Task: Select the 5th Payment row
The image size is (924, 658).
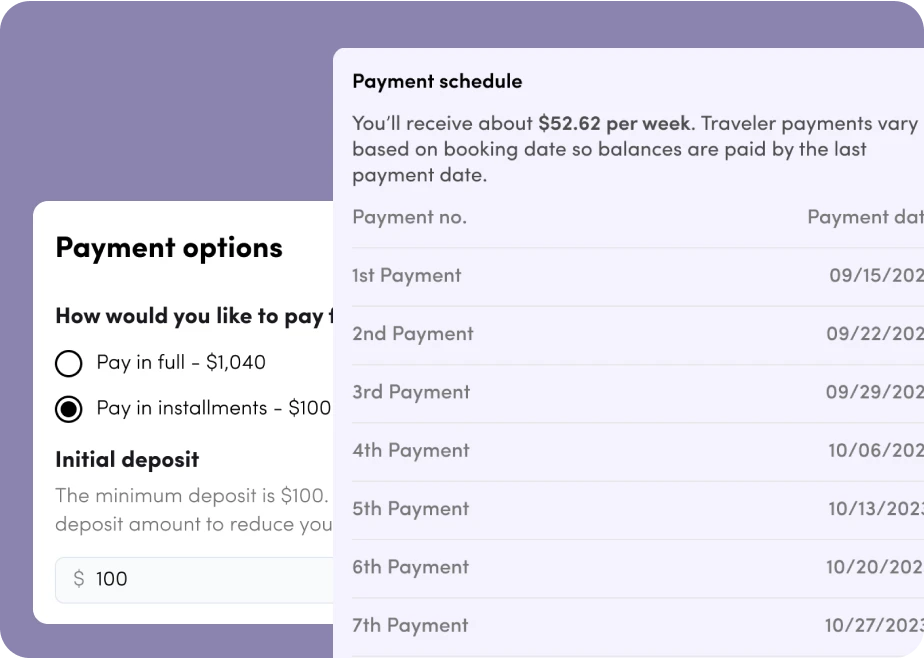Action: [410, 509]
